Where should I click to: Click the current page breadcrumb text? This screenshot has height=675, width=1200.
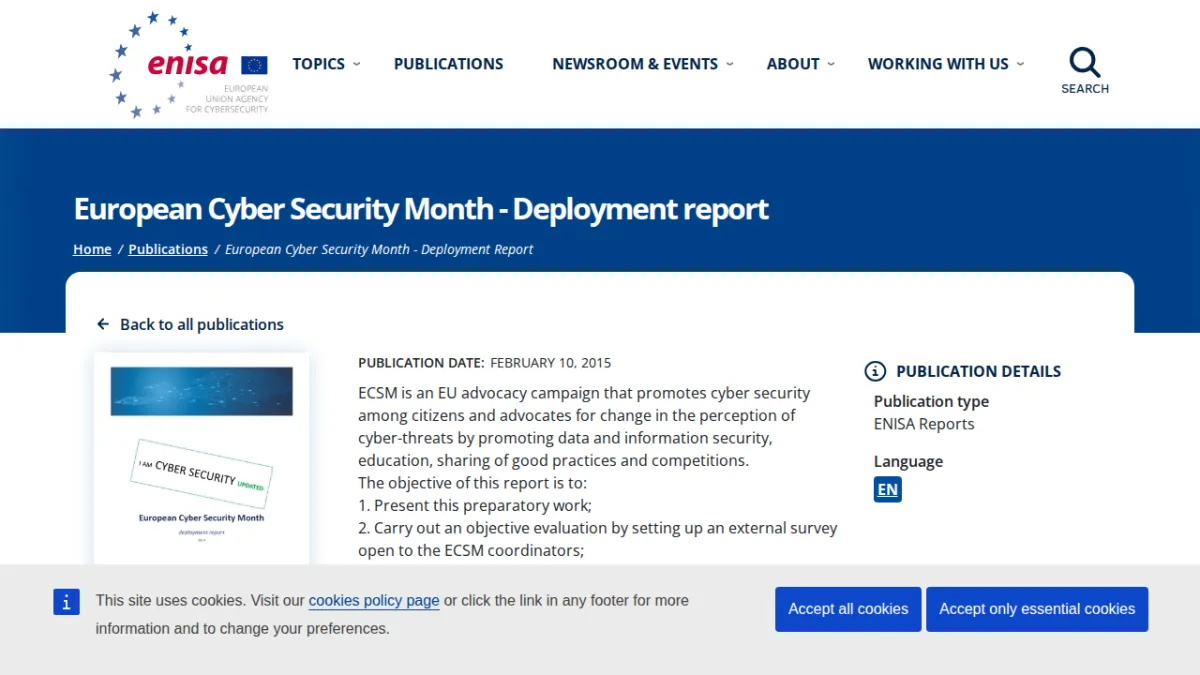coord(379,249)
